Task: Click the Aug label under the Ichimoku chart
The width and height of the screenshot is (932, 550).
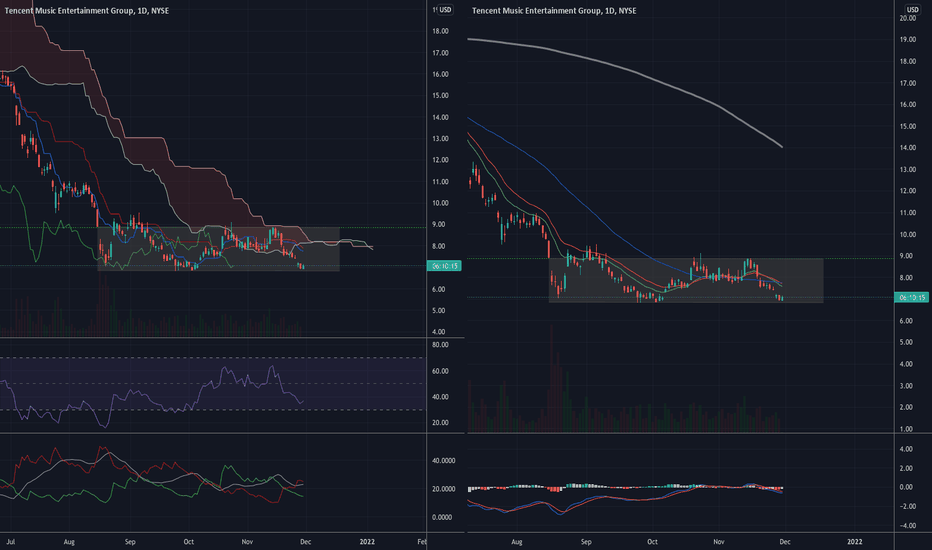Action: click(x=69, y=542)
